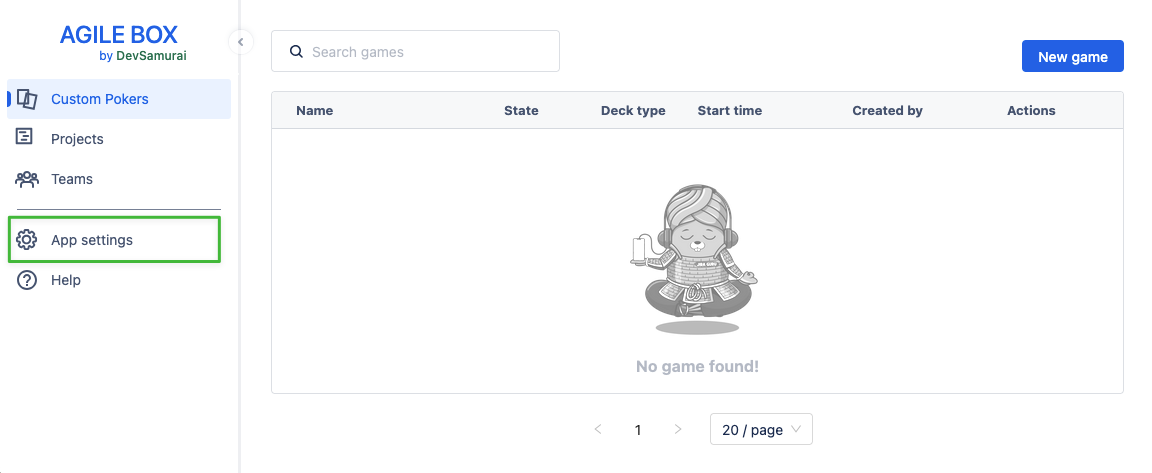The image size is (1152, 473).
Task: Collapse the sidebar with chevron button
Action: click(240, 42)
